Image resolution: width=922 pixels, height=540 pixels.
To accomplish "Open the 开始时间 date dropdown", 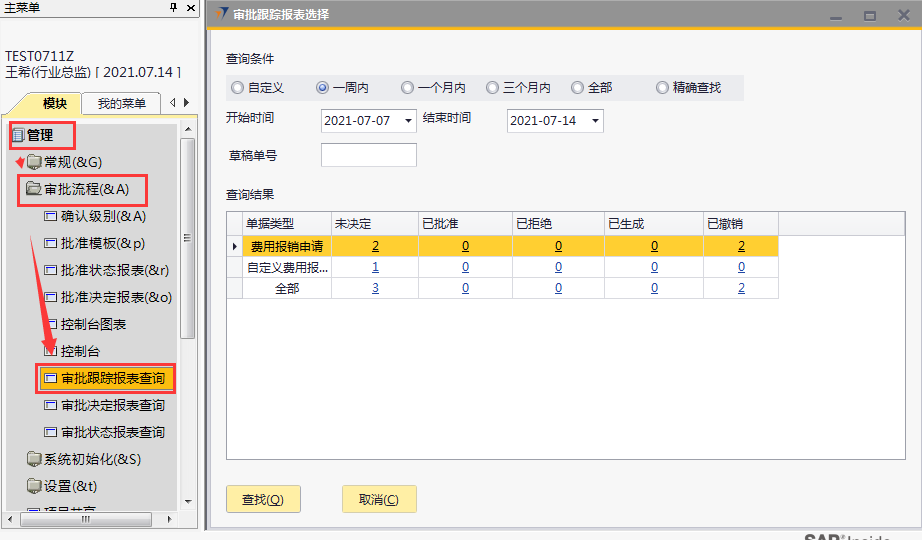I will tap(408, 121).
